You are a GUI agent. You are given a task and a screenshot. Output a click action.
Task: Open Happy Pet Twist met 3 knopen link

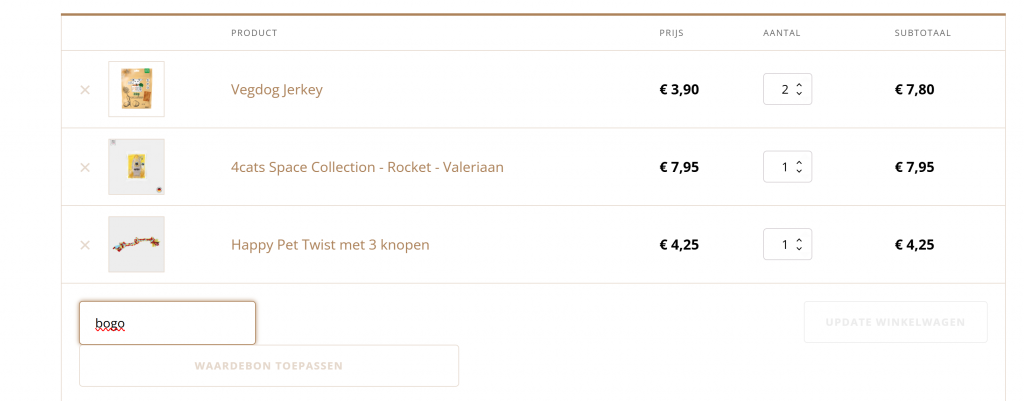point(330,245)
